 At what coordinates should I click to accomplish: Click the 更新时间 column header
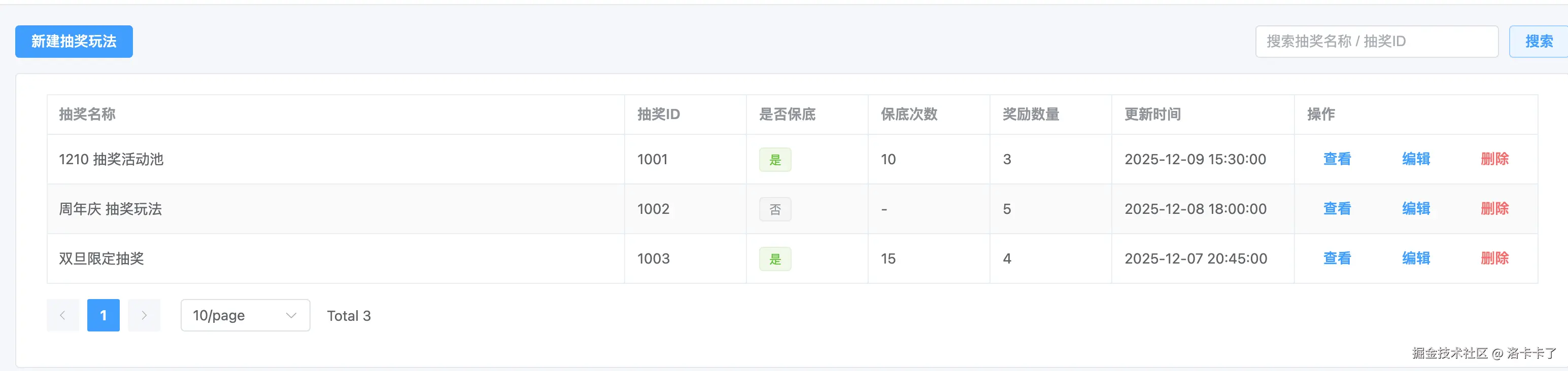coord(1152,115)
